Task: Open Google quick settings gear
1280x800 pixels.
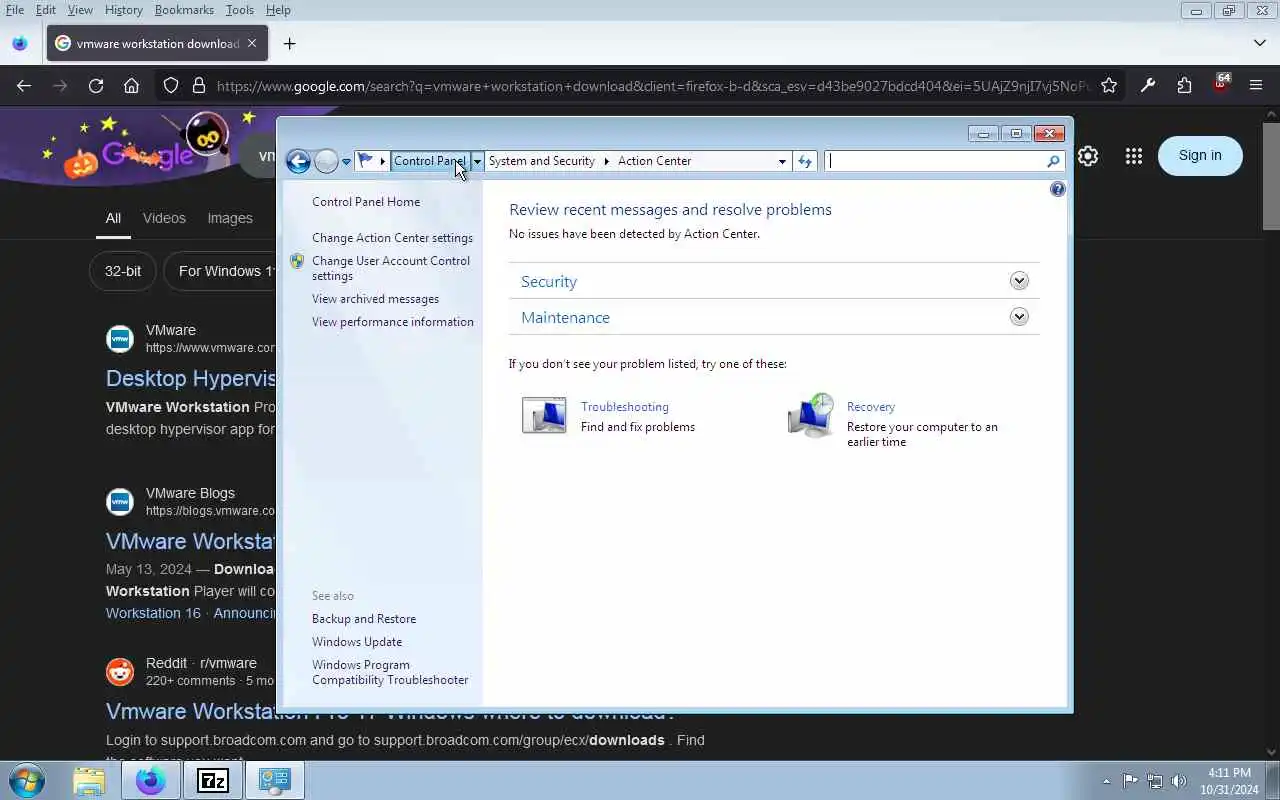Action: (x=1088, y=156)
